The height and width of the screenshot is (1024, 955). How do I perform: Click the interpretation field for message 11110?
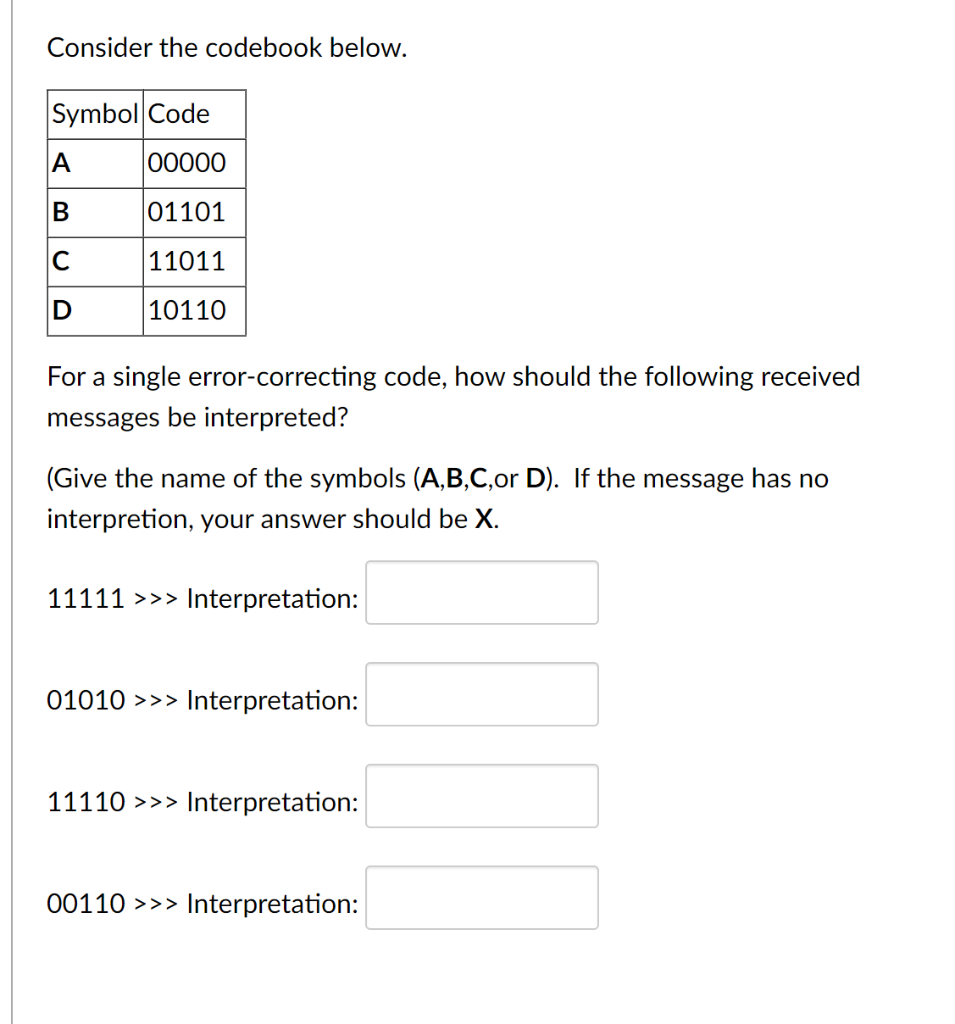pos(481,795)
